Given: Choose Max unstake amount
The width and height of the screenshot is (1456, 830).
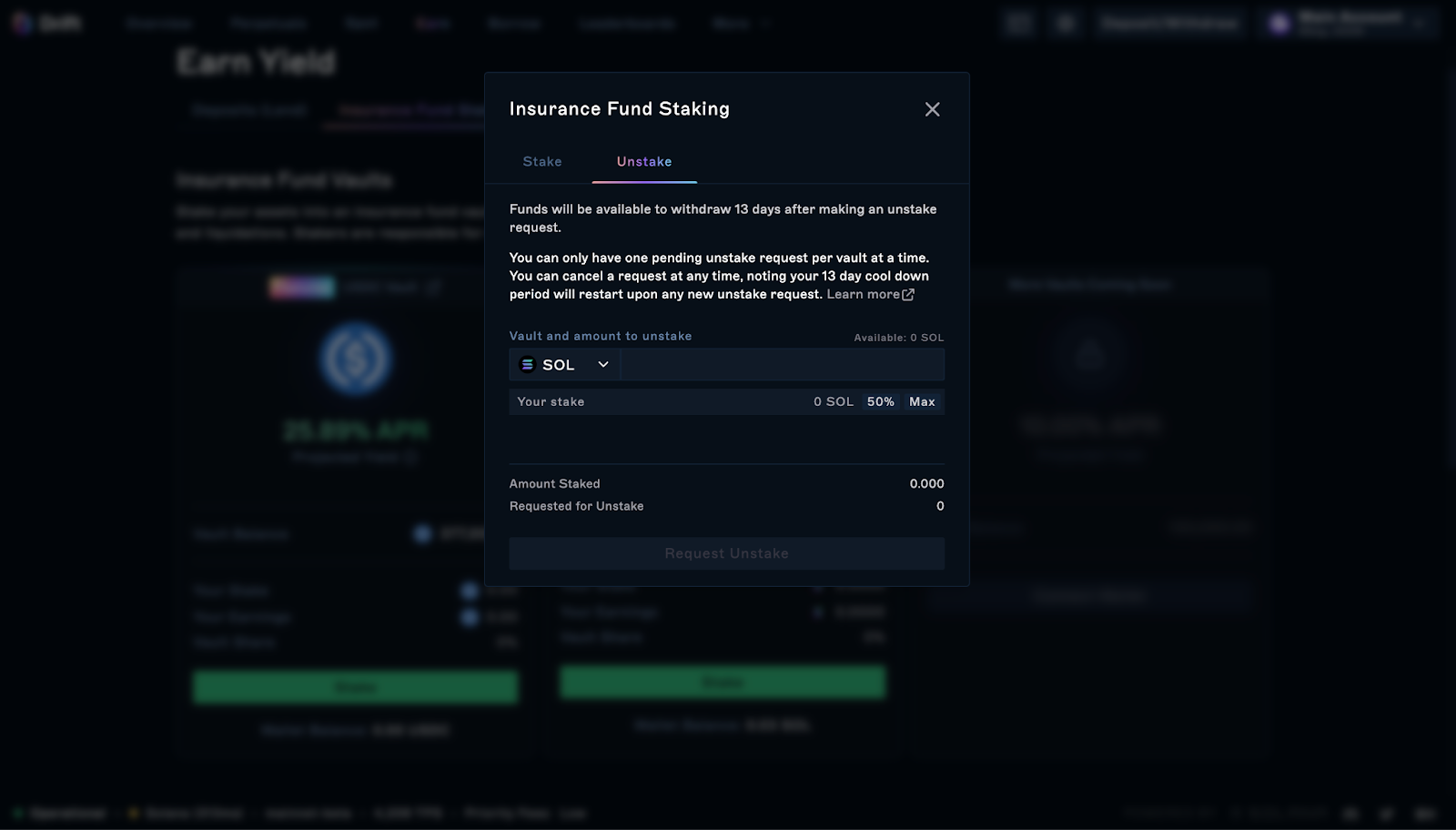Looking at the screenshot, I should (x=922, y=402).
